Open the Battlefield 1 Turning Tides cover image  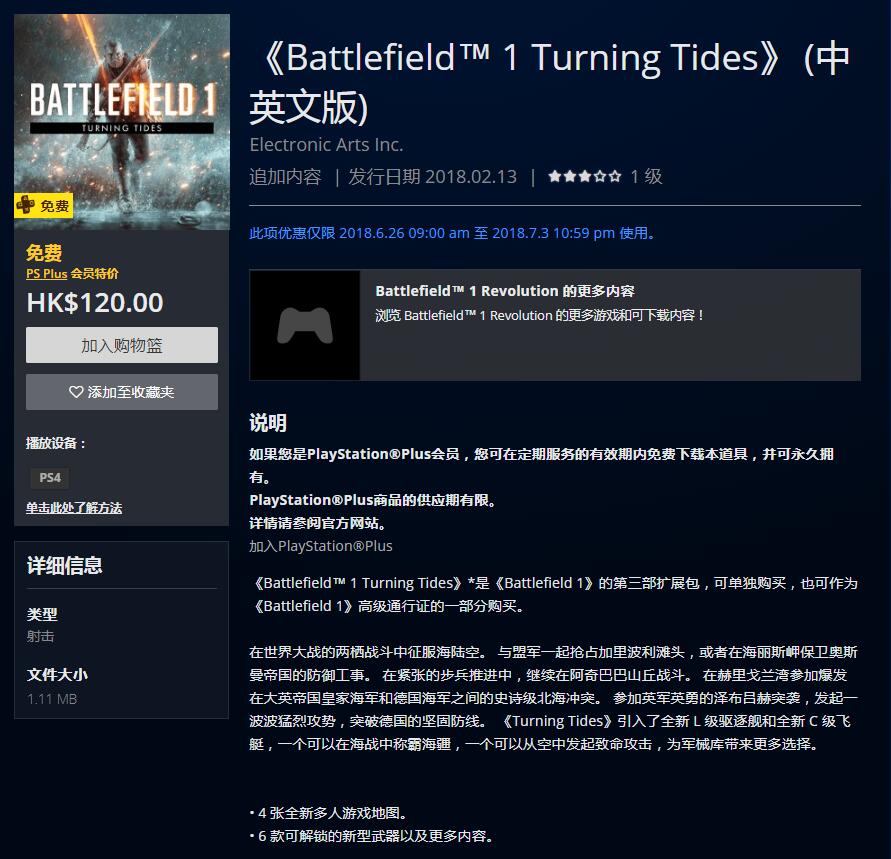122,122
